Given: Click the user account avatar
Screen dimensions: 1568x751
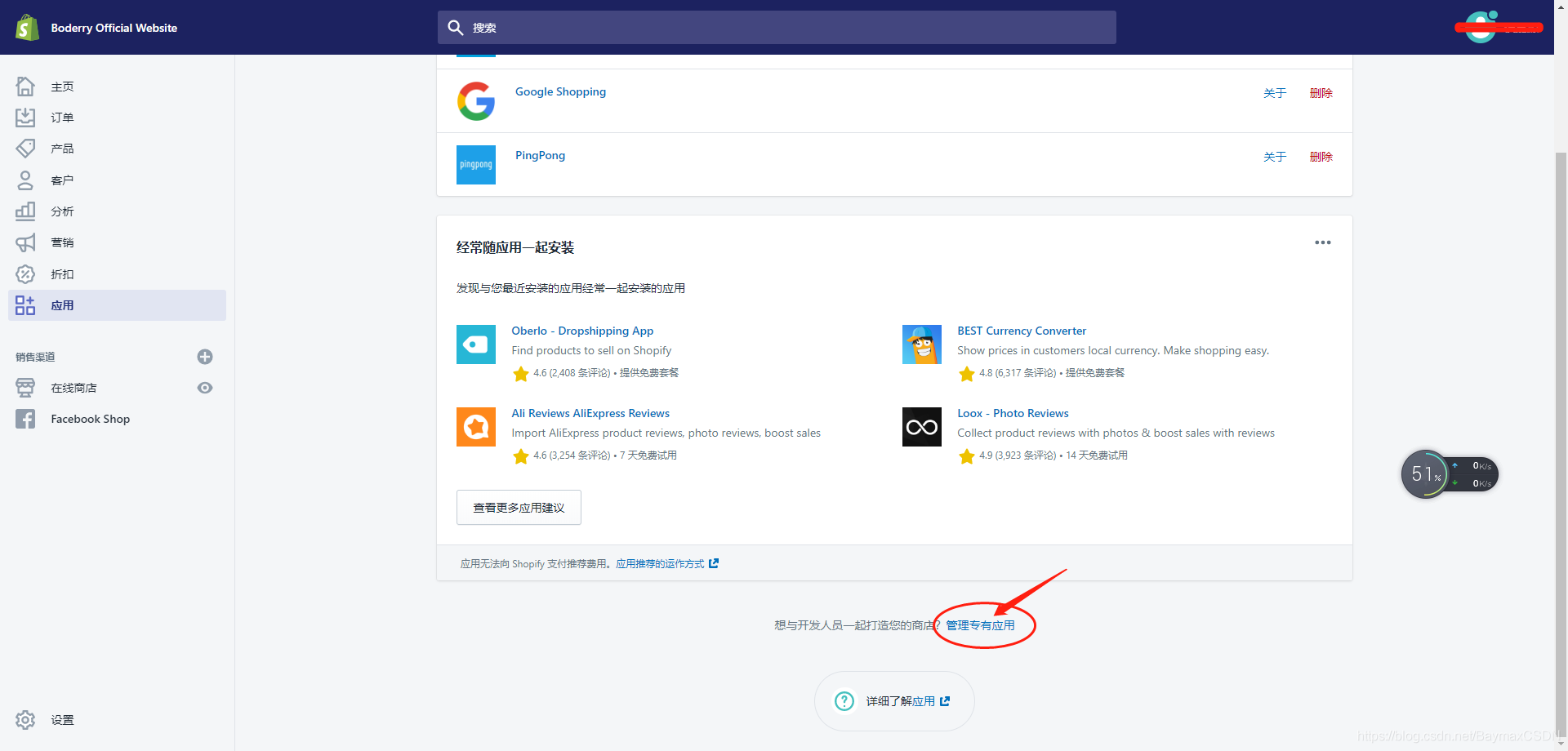Looking at the screenshot, I should pyautogui.click(x=1480, y=27).
